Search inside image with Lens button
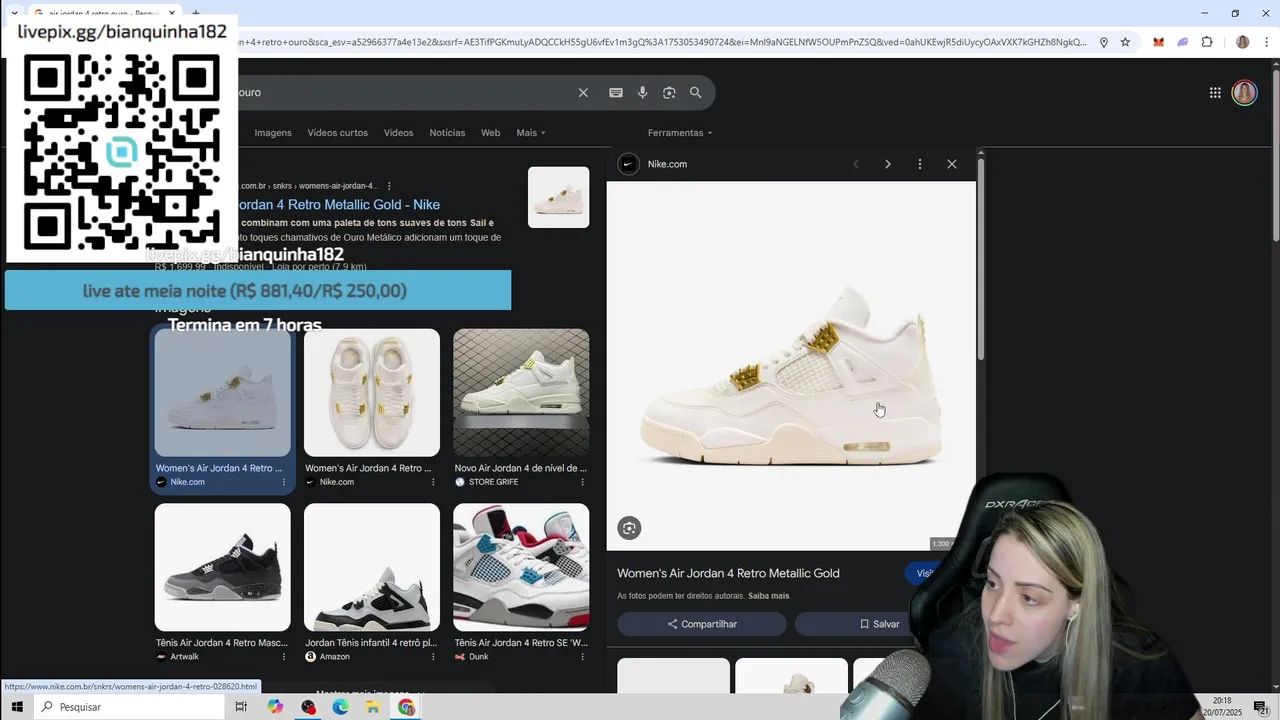Image resolution: width=1280 pixels, height=720 pixels. pyautogui.click(x=629, y=528)
